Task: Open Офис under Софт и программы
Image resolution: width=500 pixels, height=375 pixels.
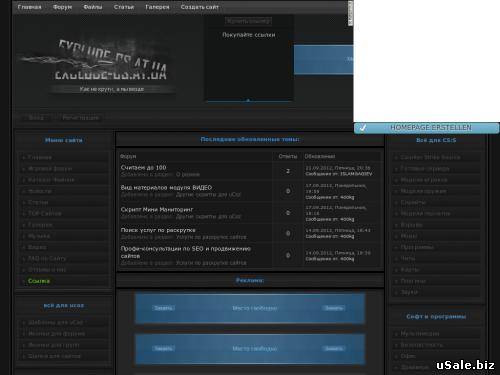Action: (x=408, y=356)
